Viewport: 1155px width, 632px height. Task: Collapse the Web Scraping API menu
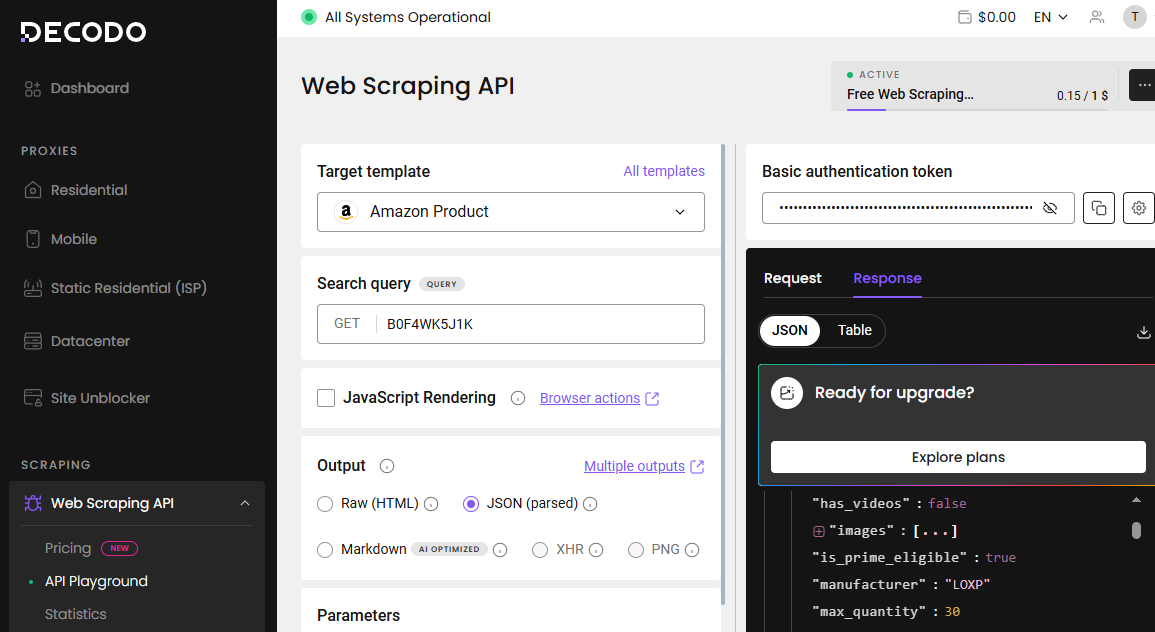[245, 503]
